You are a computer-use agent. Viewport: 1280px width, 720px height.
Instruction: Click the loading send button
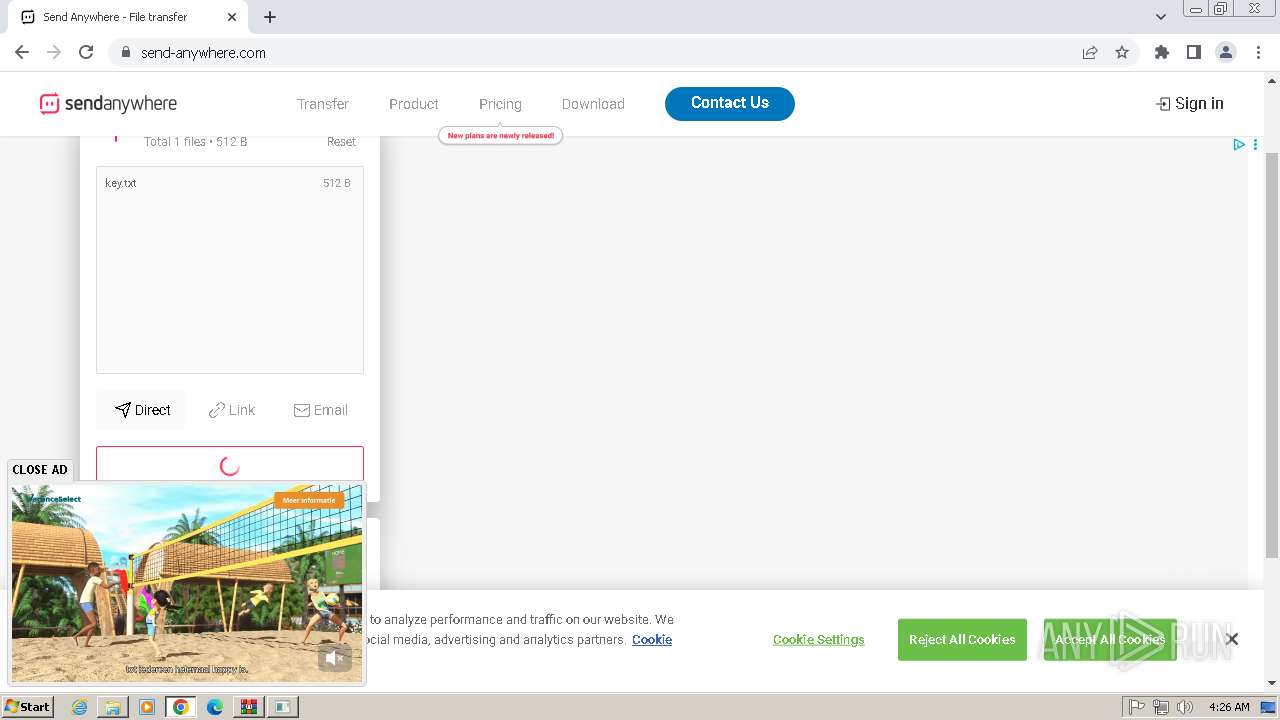(230, 466)
